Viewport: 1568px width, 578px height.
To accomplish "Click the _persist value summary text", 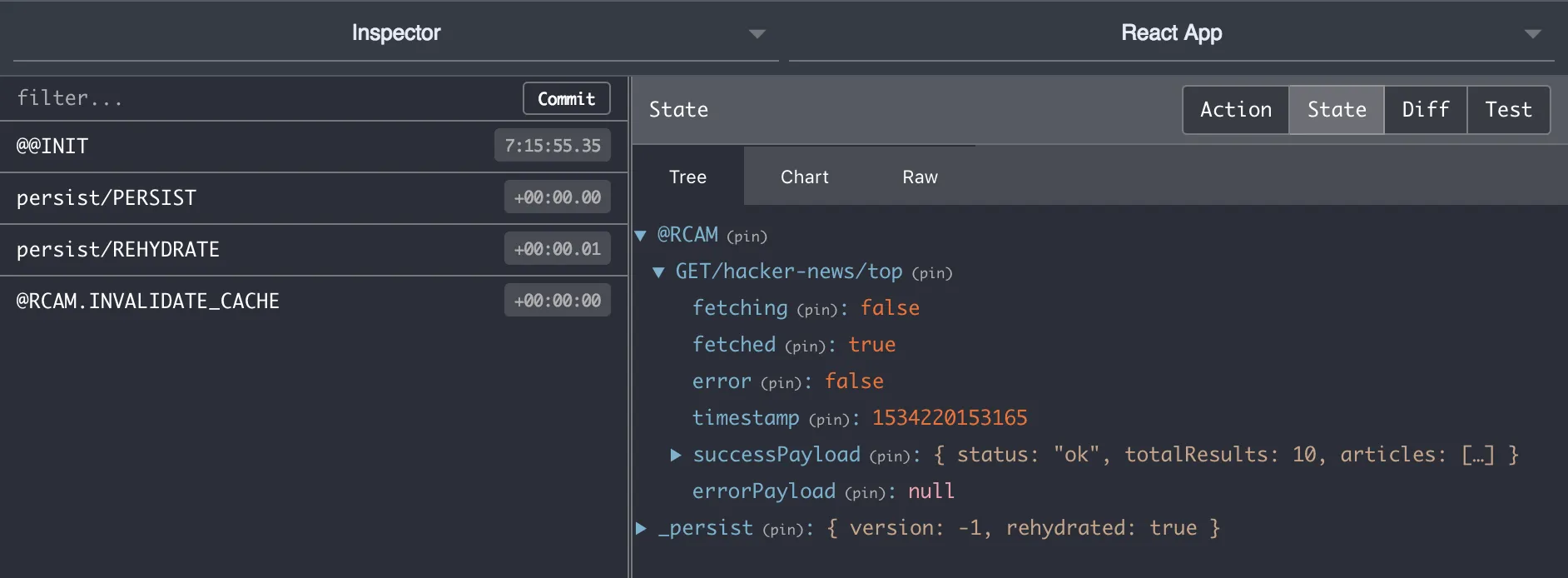I will (1024, 528).
